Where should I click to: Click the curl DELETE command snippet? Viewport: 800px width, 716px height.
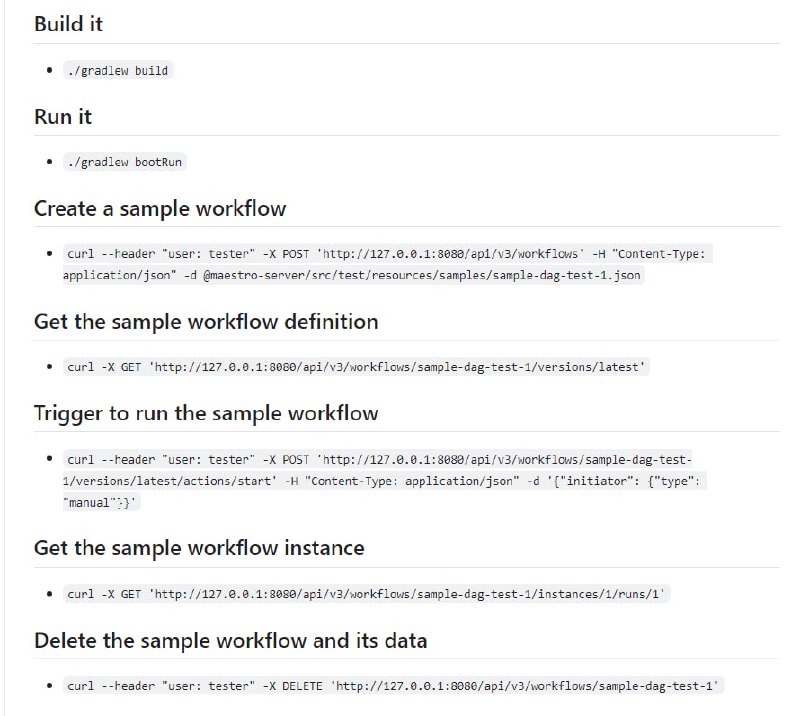click(394, 686)
